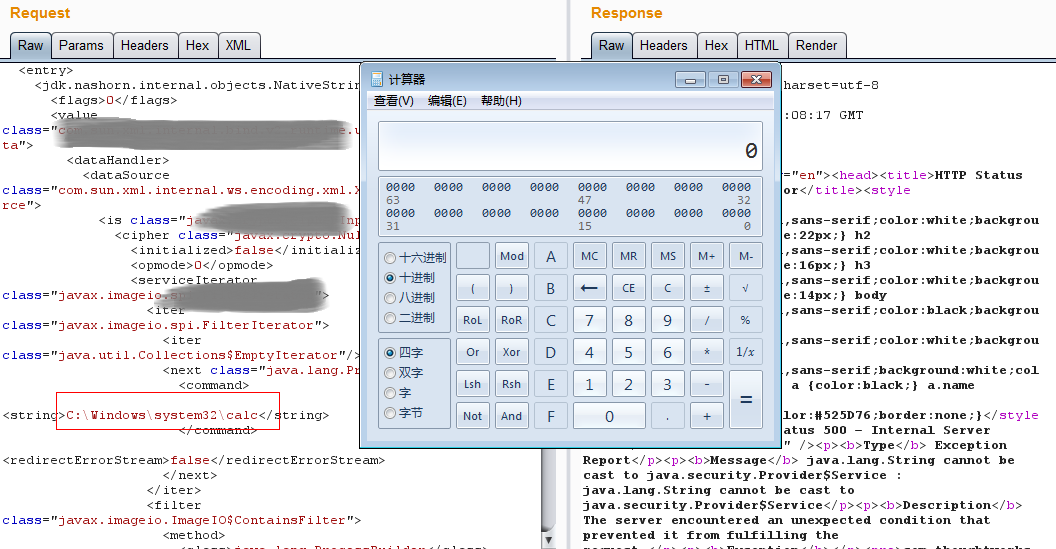Click the Xor button
Viewport: 1056px width, 549px height.
coord(511,352)
